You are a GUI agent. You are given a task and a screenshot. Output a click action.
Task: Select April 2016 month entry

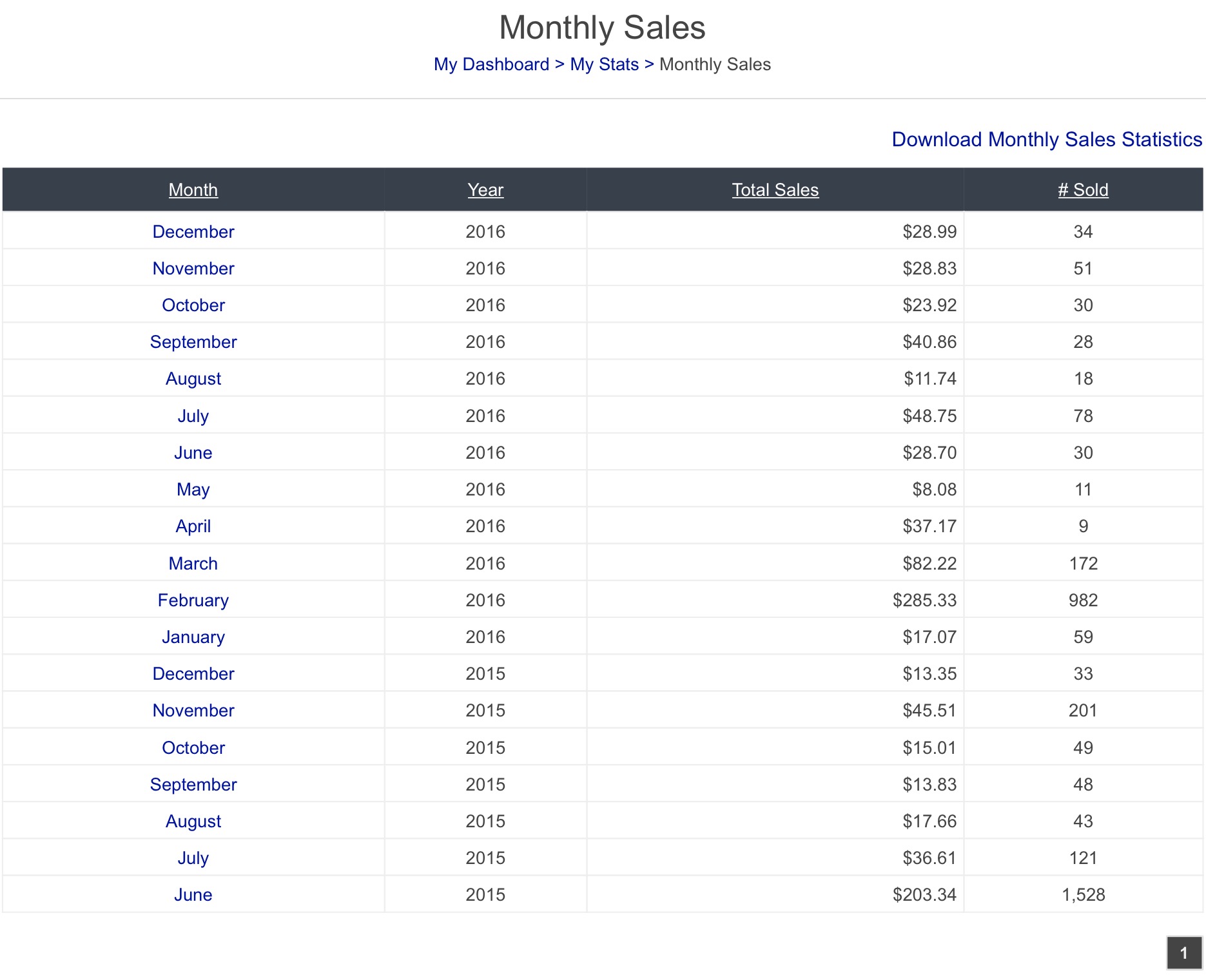pos(193,526)
